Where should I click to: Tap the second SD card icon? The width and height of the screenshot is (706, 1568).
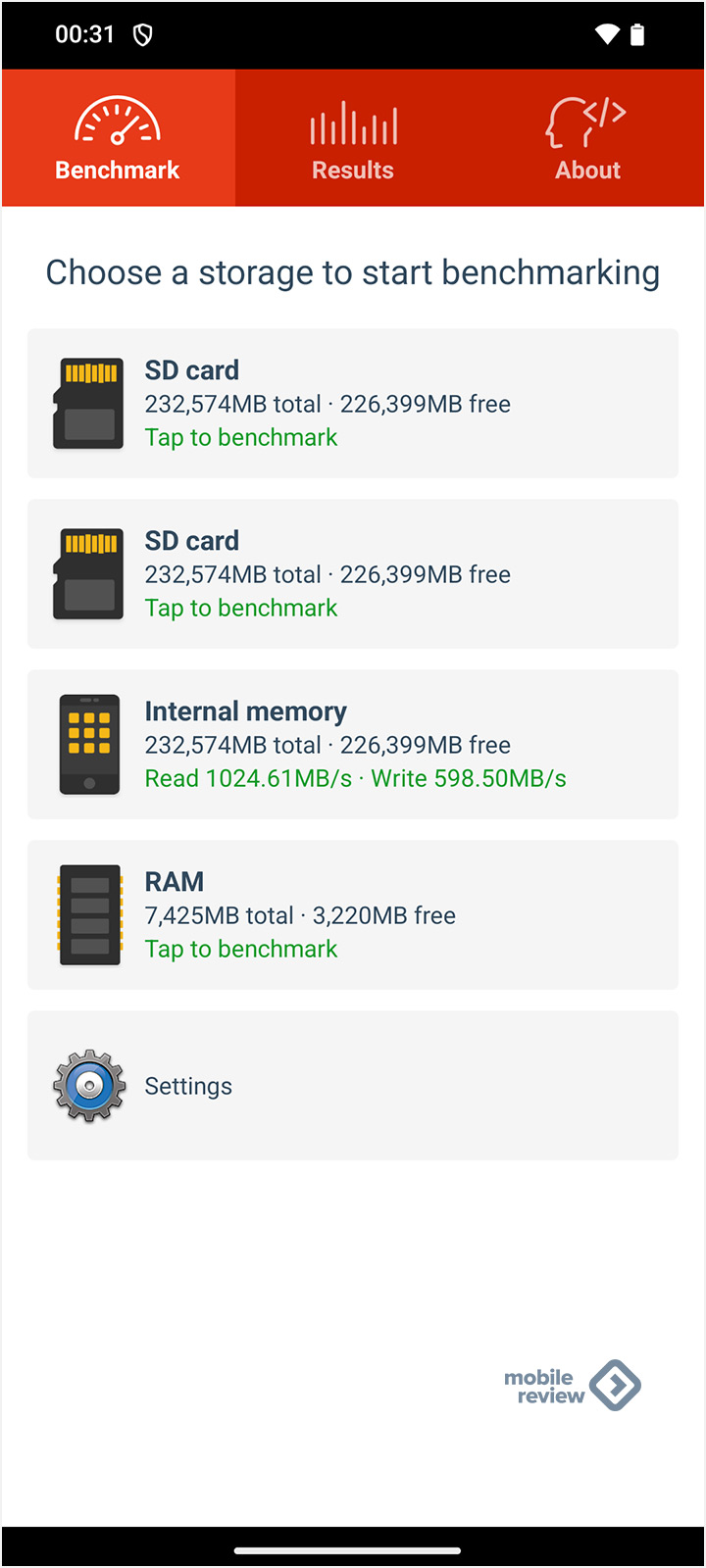click(x=88, y=573)
